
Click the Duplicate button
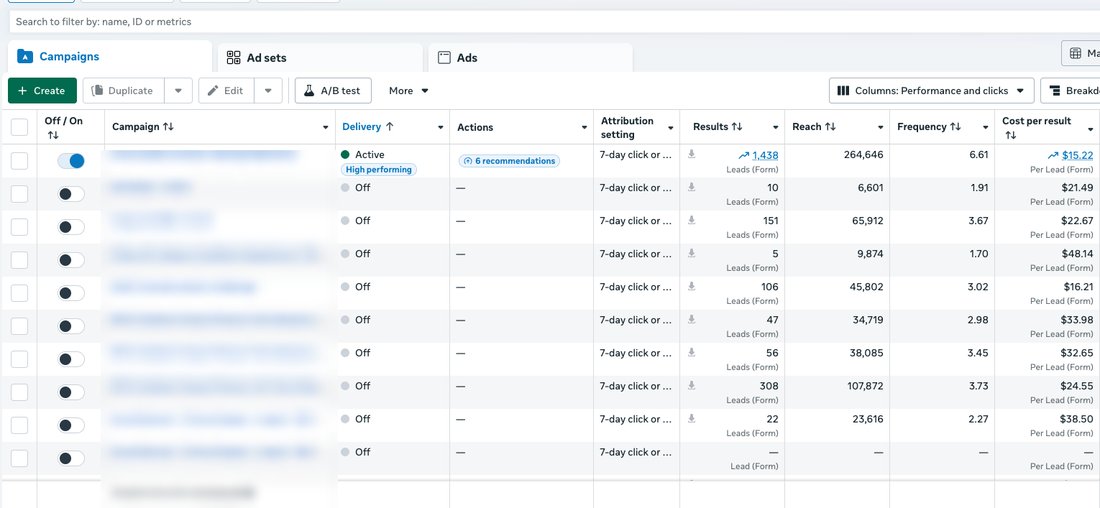[x=123, y=91]
